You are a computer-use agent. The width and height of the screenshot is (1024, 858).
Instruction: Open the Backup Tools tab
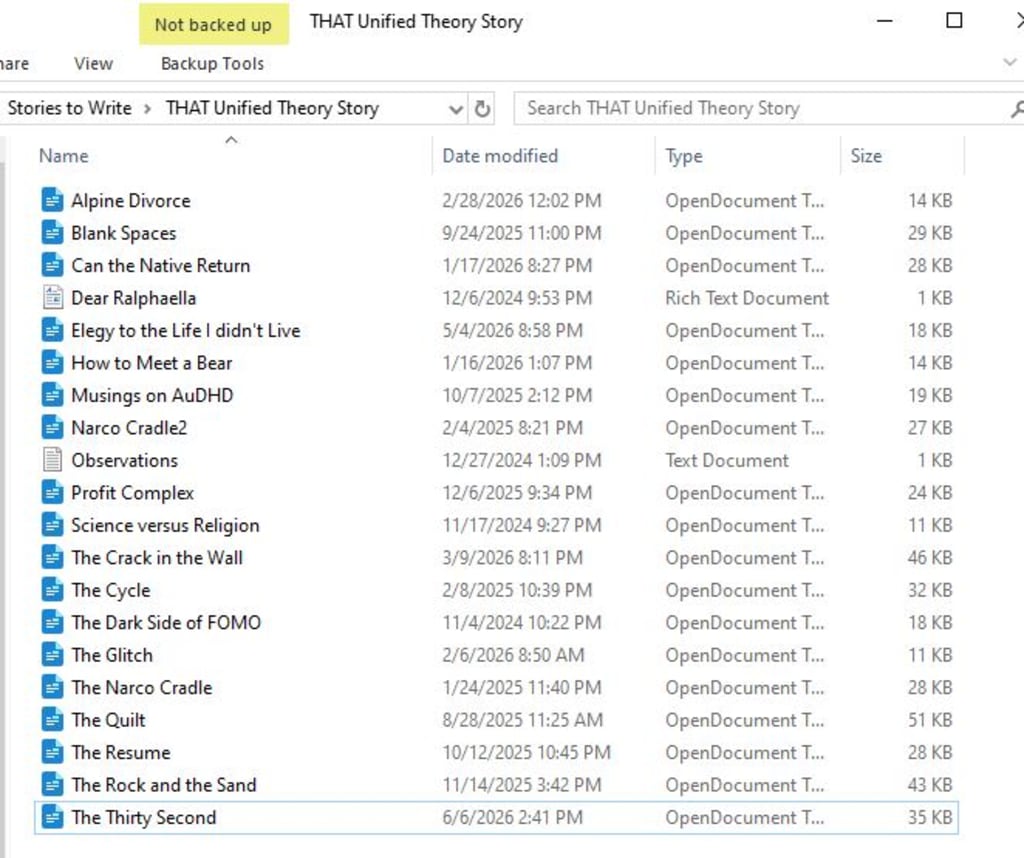click(212, 63)
